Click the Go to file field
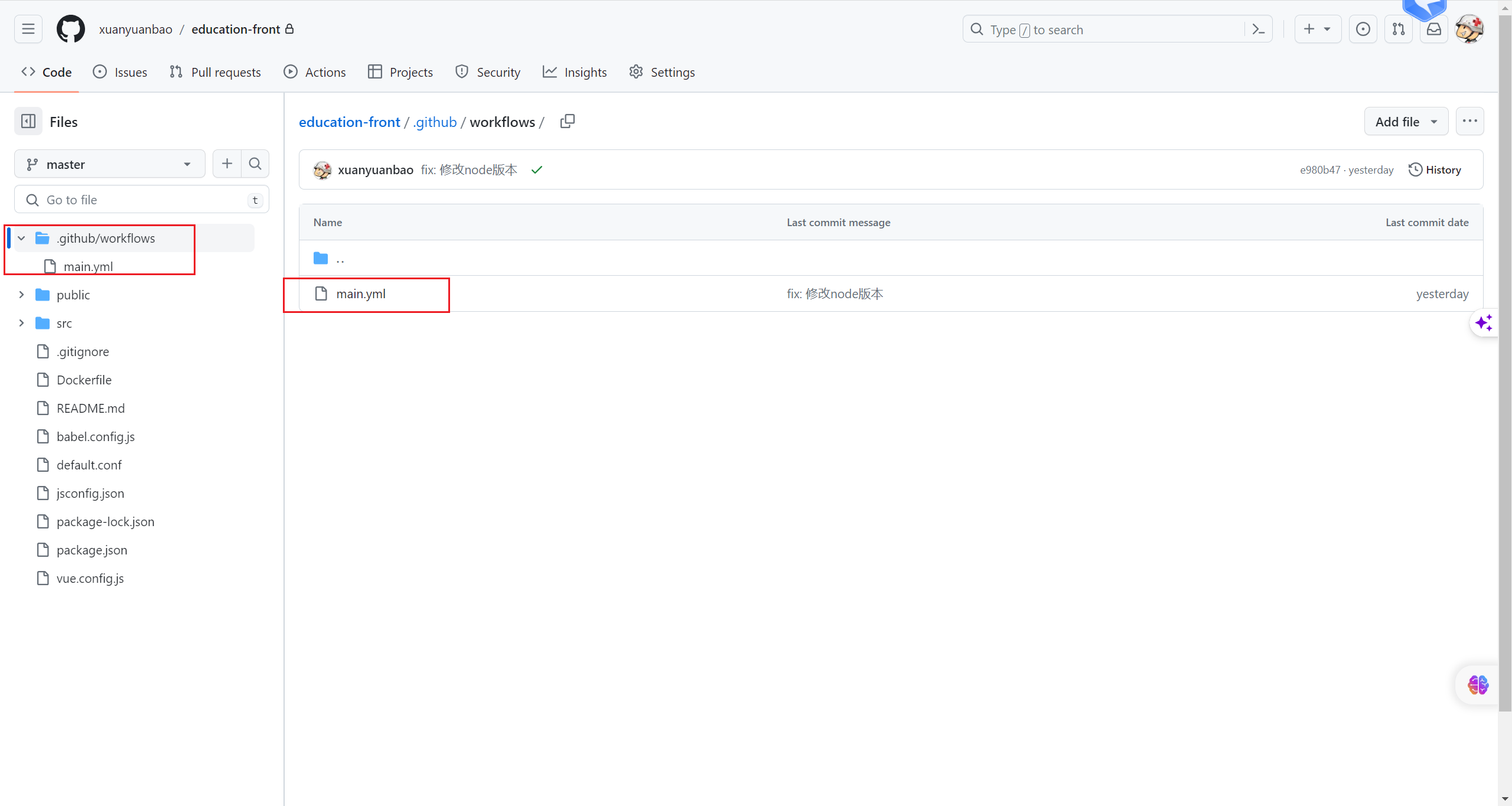The image size is (1512, 806). point(142,200)
